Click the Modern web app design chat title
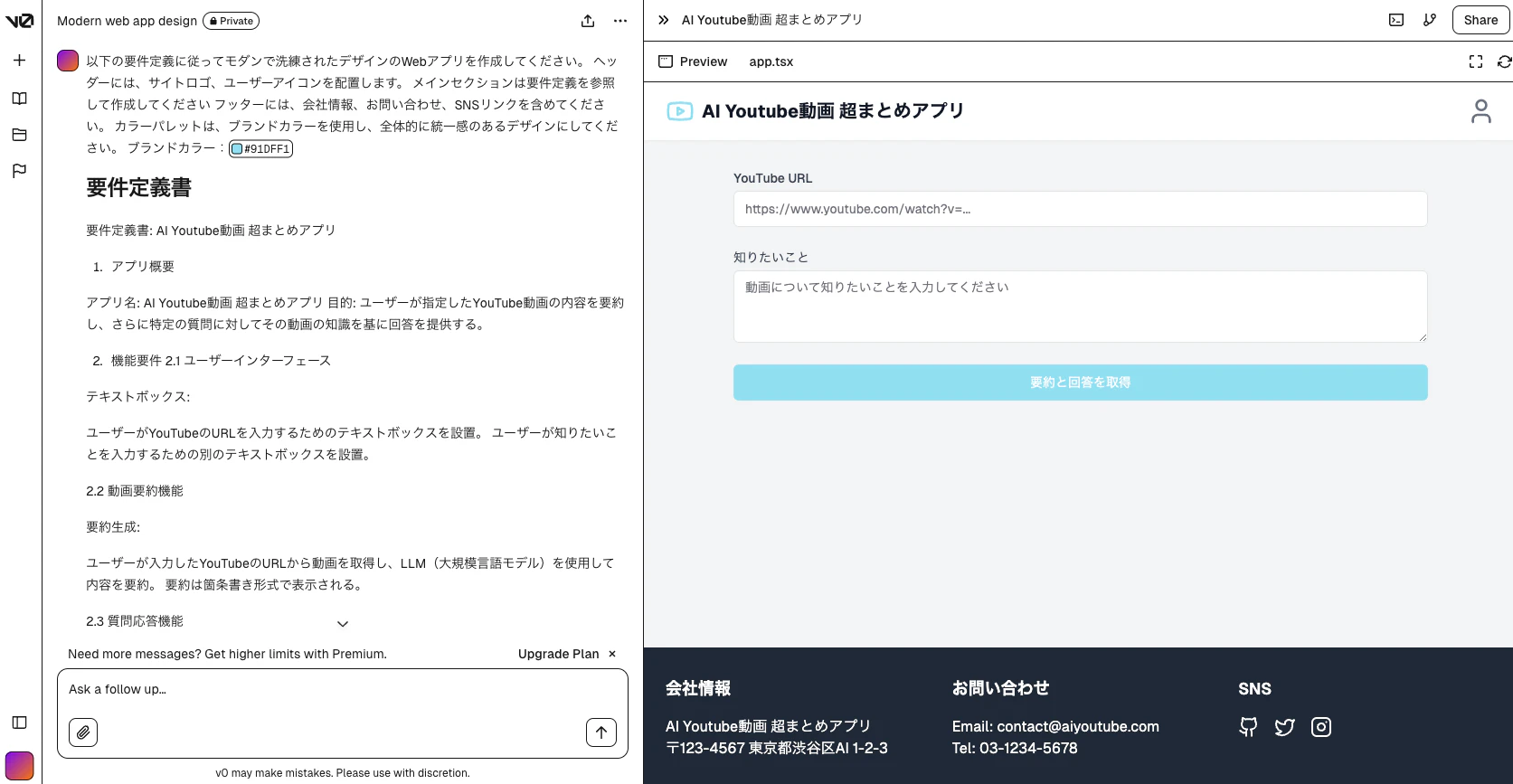 pos(127,21)
